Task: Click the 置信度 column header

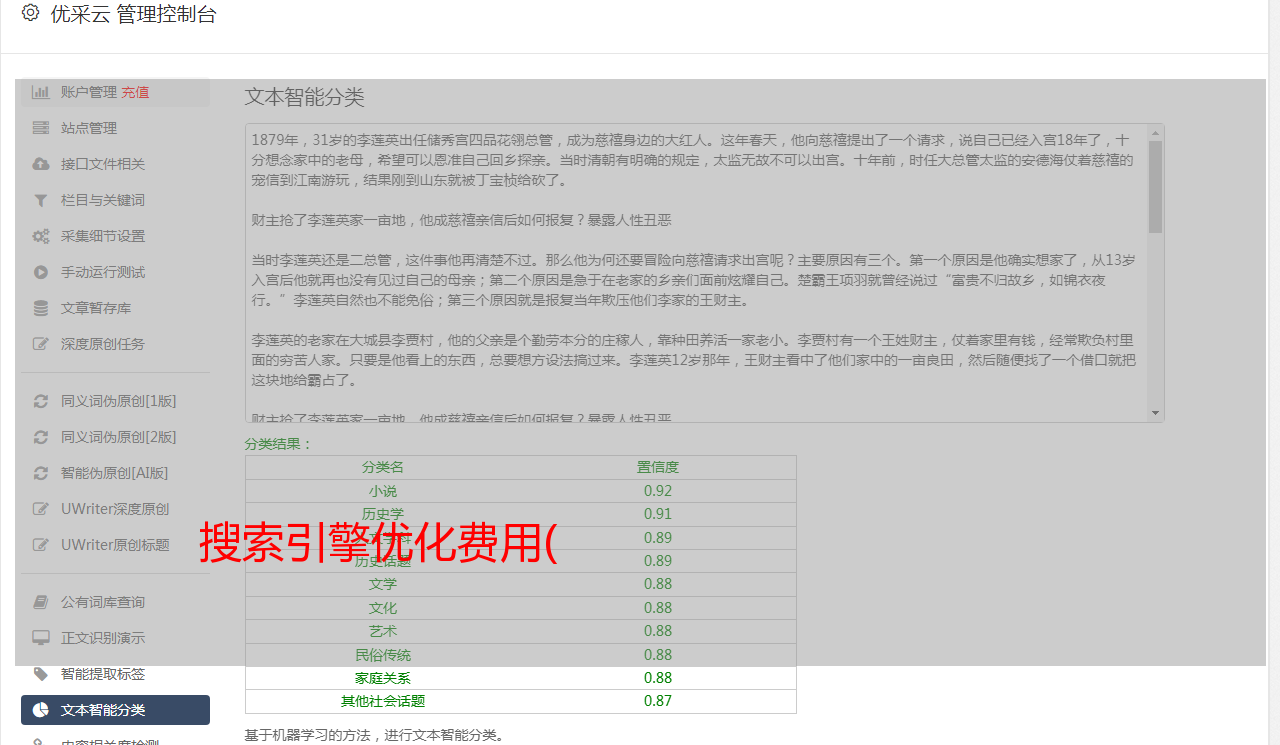Action: [x=658, y=467]
